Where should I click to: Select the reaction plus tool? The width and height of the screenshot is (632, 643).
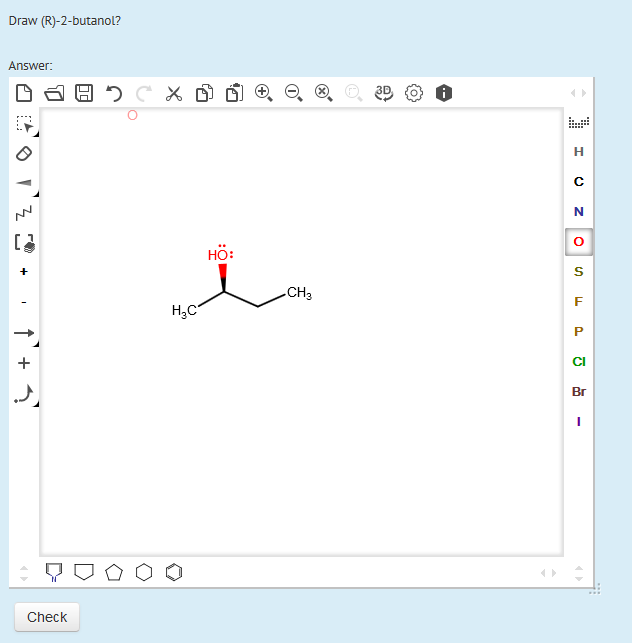click(x=24, y=363)
